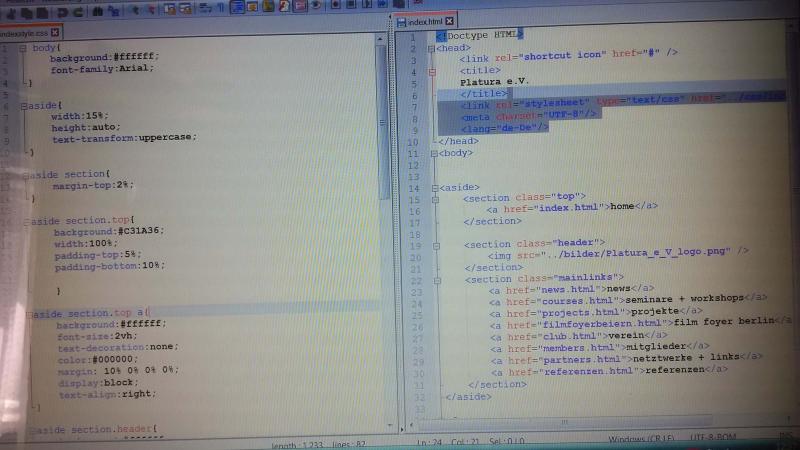Click the Undo toolbar icon
The image size is (800, 450).
click(x=61, y=10)
